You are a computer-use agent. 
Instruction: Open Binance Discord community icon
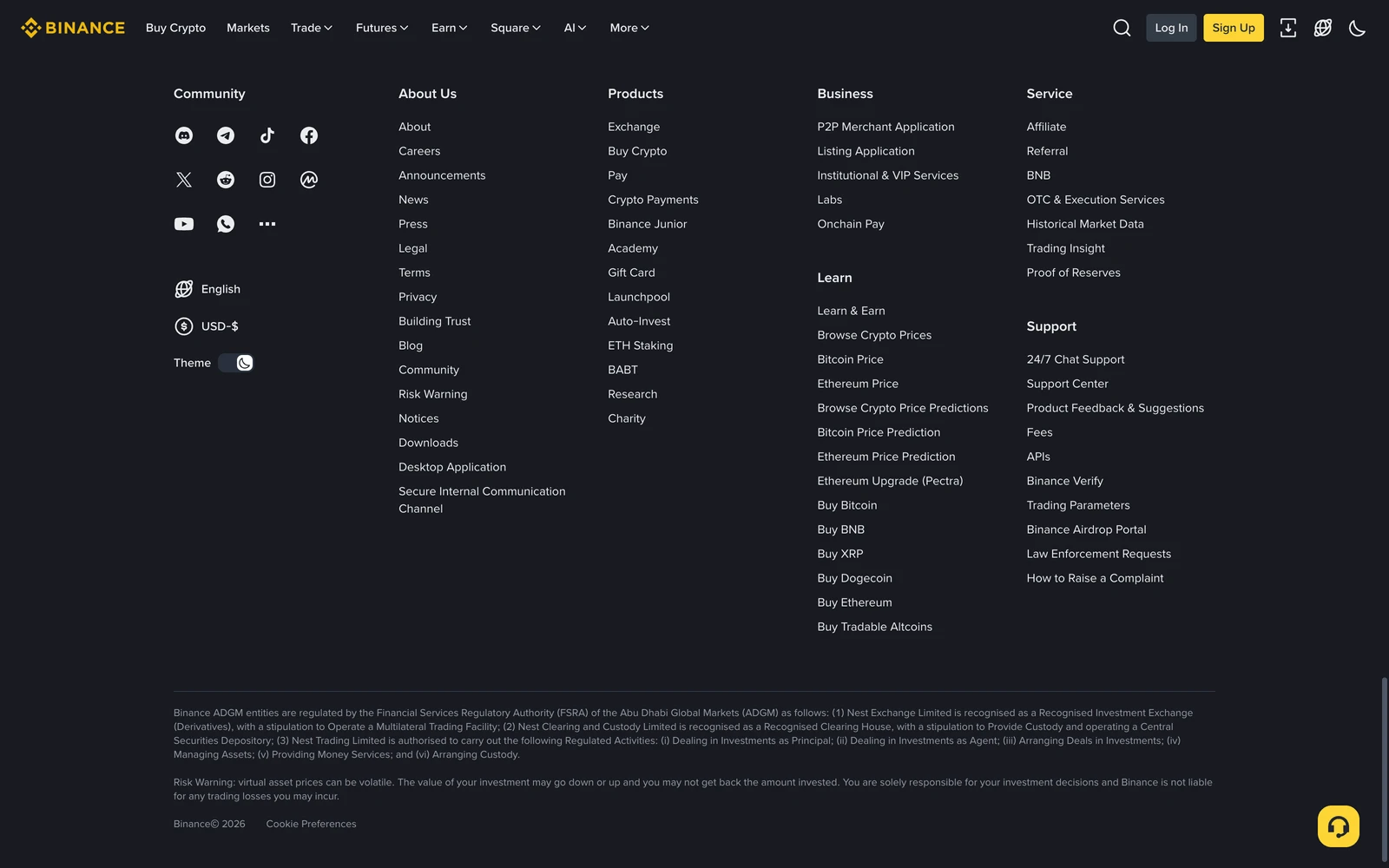click(x=184, y=135)
